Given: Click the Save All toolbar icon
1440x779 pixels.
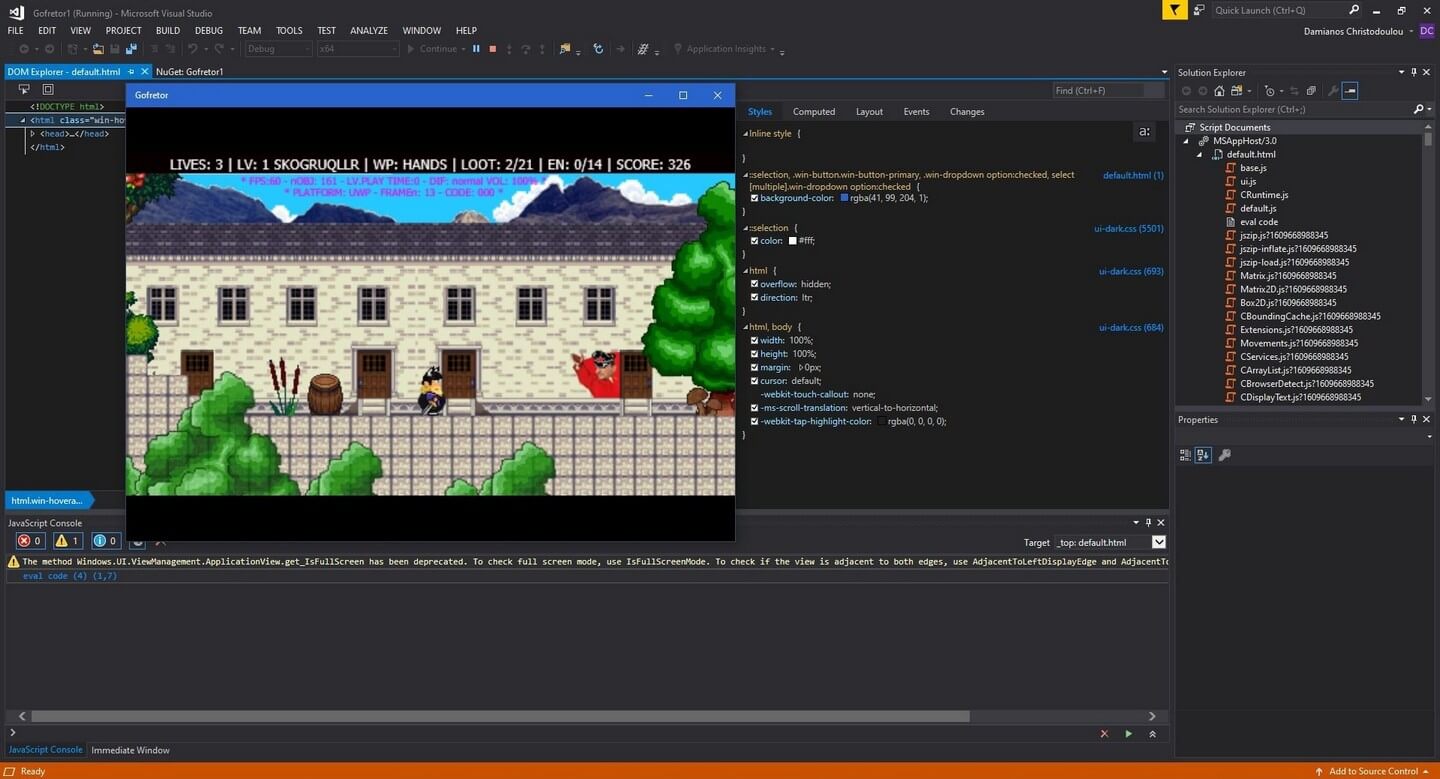Looking at the screenshot, I should coord(131,49).
